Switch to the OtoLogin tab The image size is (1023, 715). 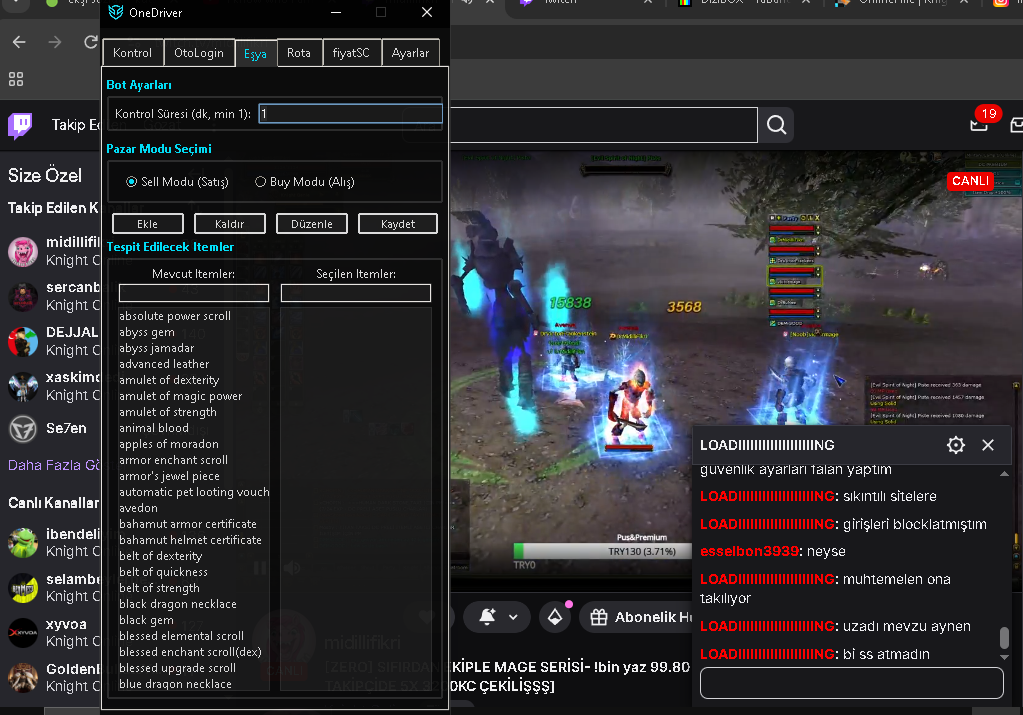(199, 53)
